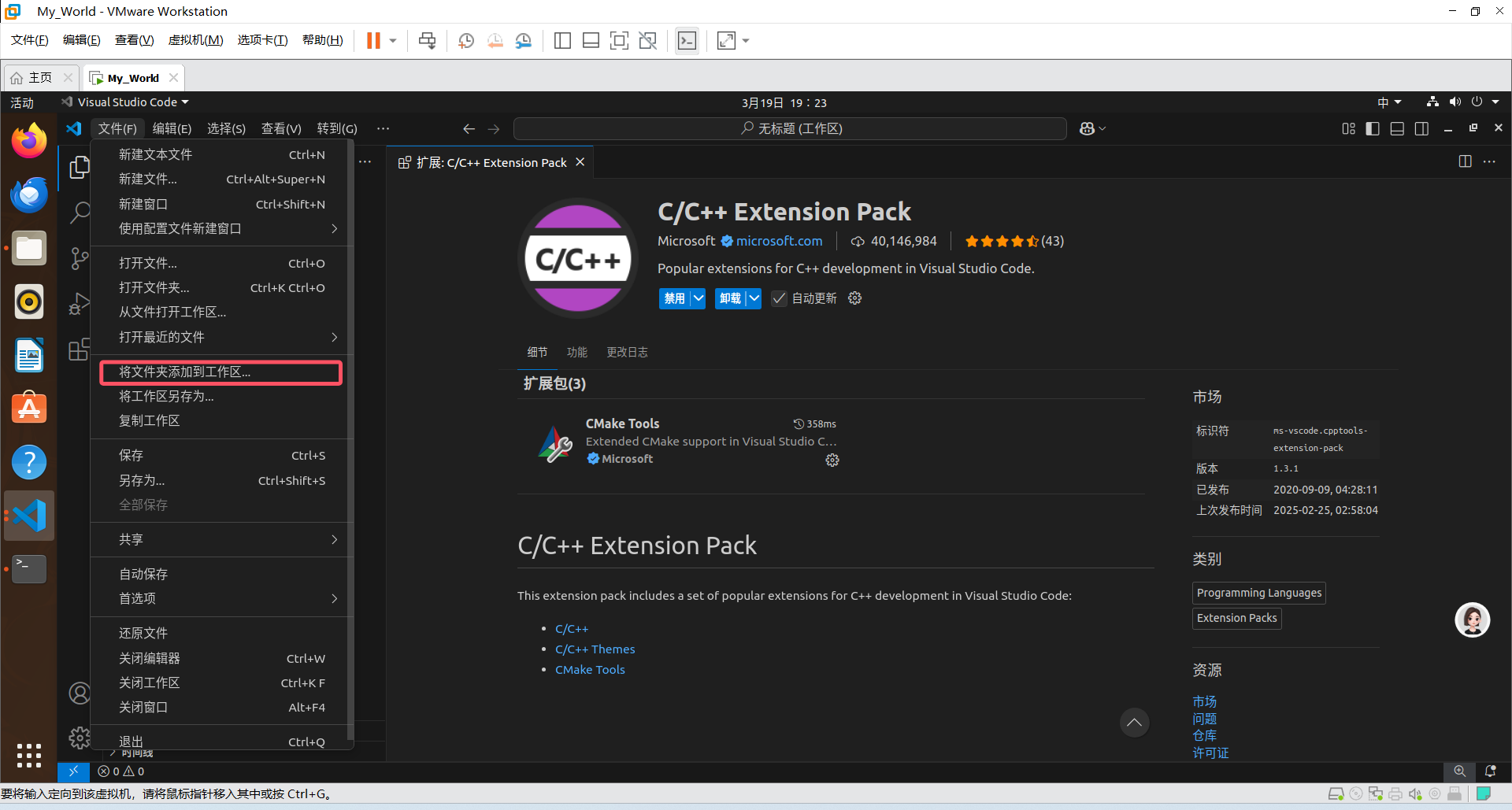
Task: Open Thunderbird from the Ubuntu dock
Action: pyautogui.click(x=29, y=194)
